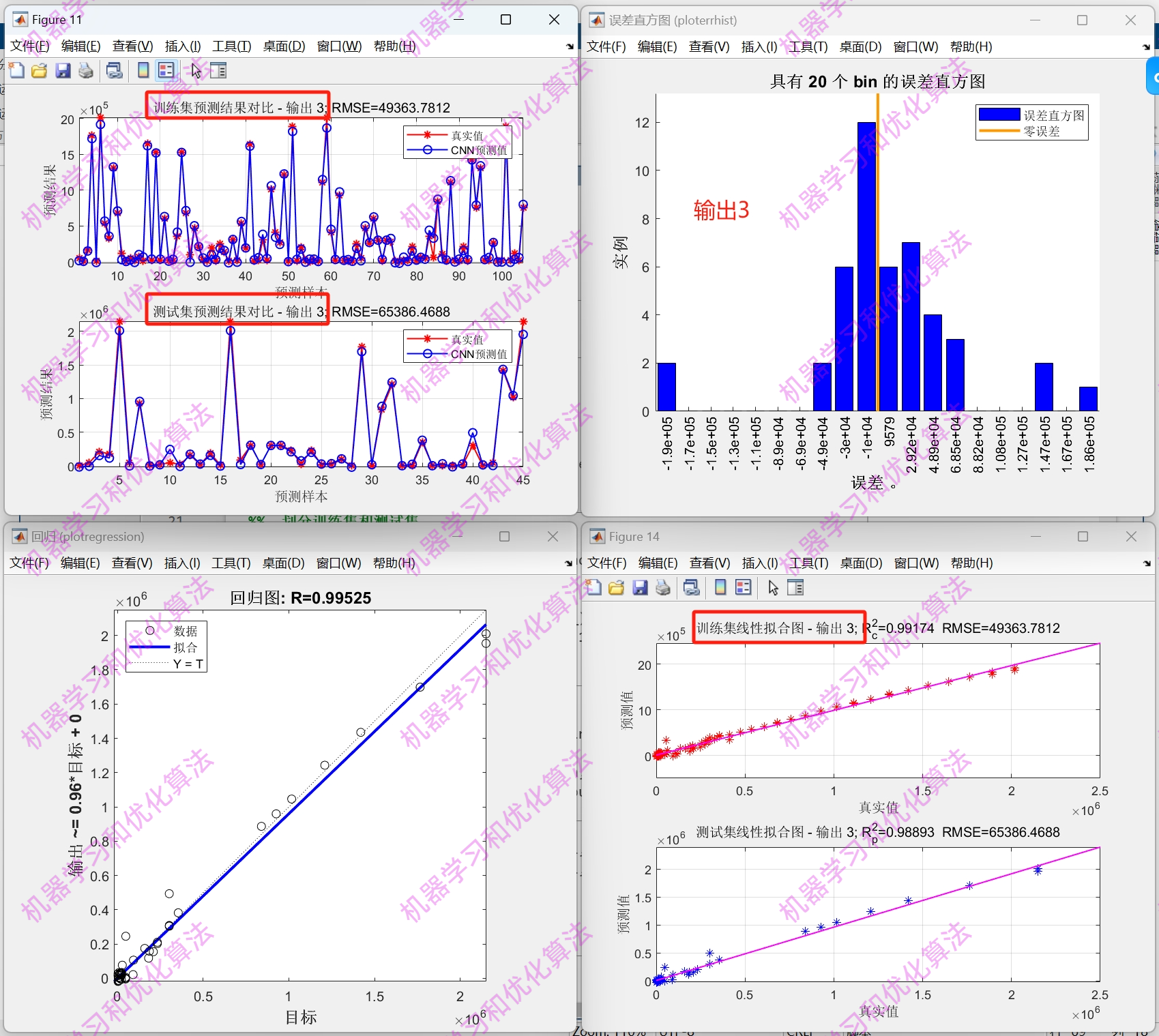Click MATLAB logo icon in plotregression title bar

pyautogui.click(x=19, y=536)
